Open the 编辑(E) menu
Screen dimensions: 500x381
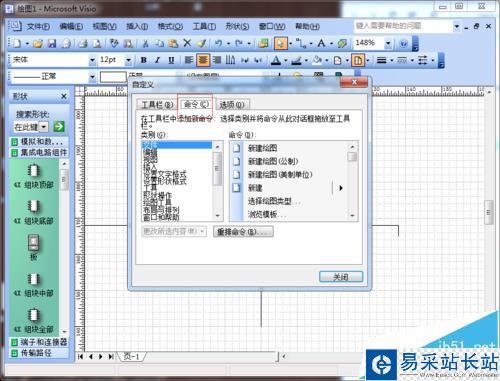(71, 26)
